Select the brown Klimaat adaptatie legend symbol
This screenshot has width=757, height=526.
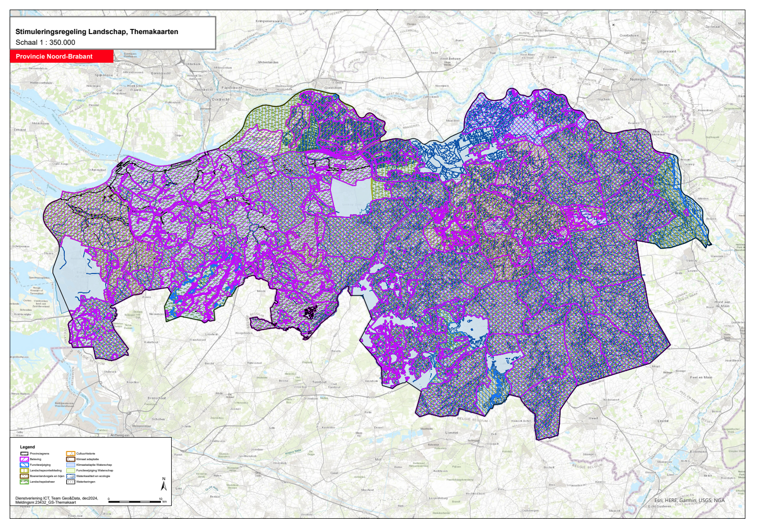point(70,459)
